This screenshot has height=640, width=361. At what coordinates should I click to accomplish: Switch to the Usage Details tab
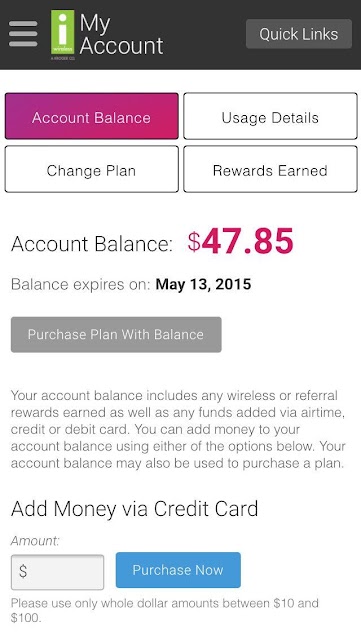(270, 116)
